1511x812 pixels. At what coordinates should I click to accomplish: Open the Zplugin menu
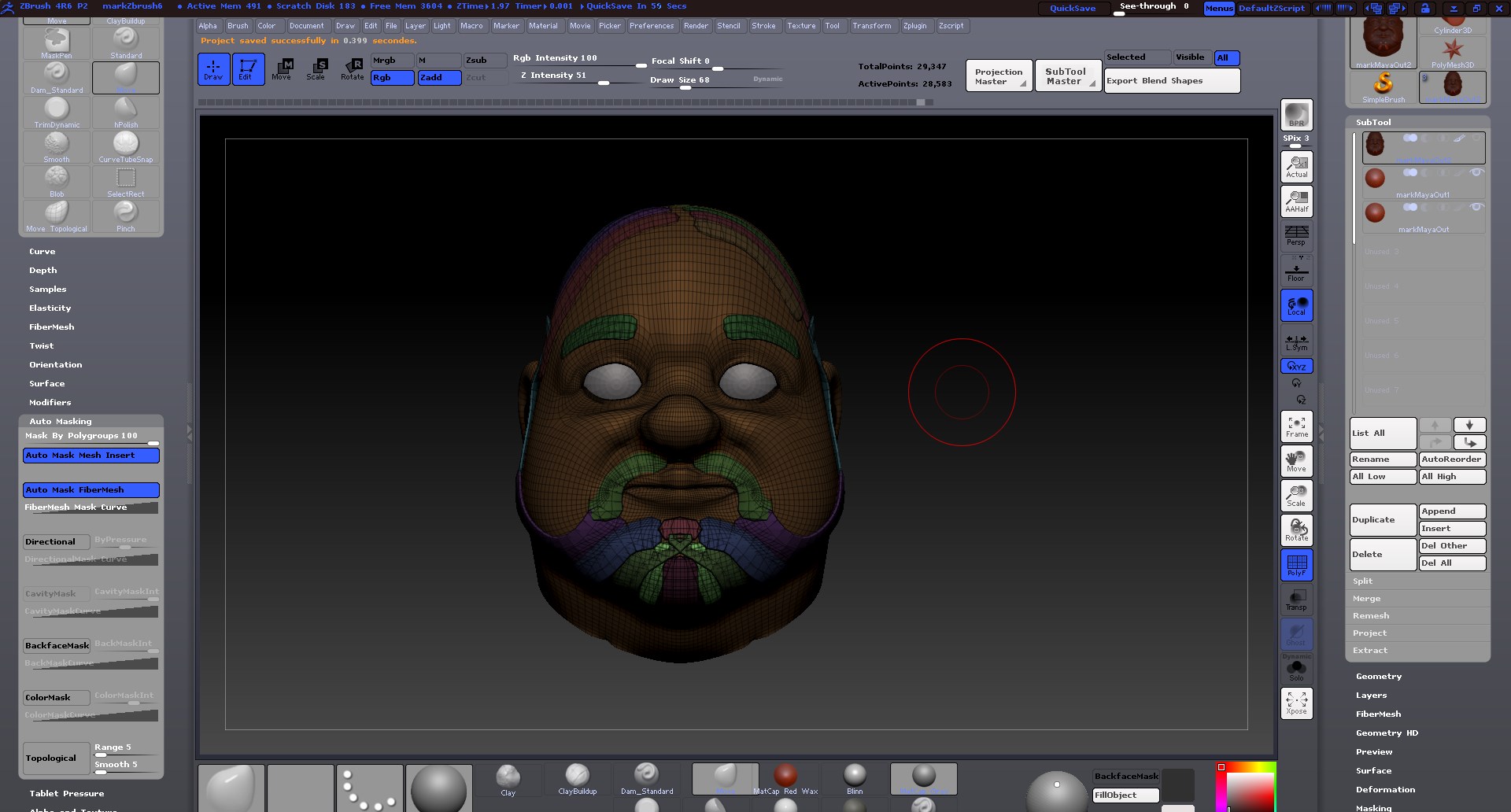pyautogui.click(x=915, y=25)
